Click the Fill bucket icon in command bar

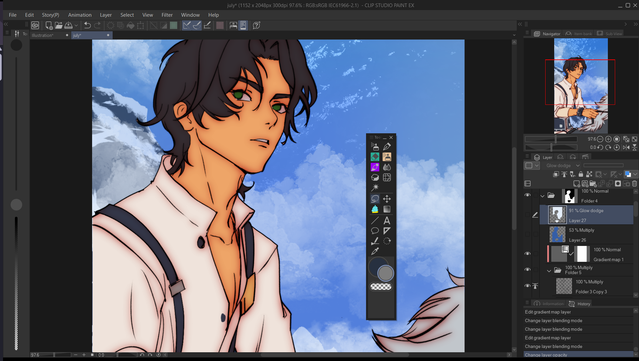pyautogui.click(x=130, y=25)
